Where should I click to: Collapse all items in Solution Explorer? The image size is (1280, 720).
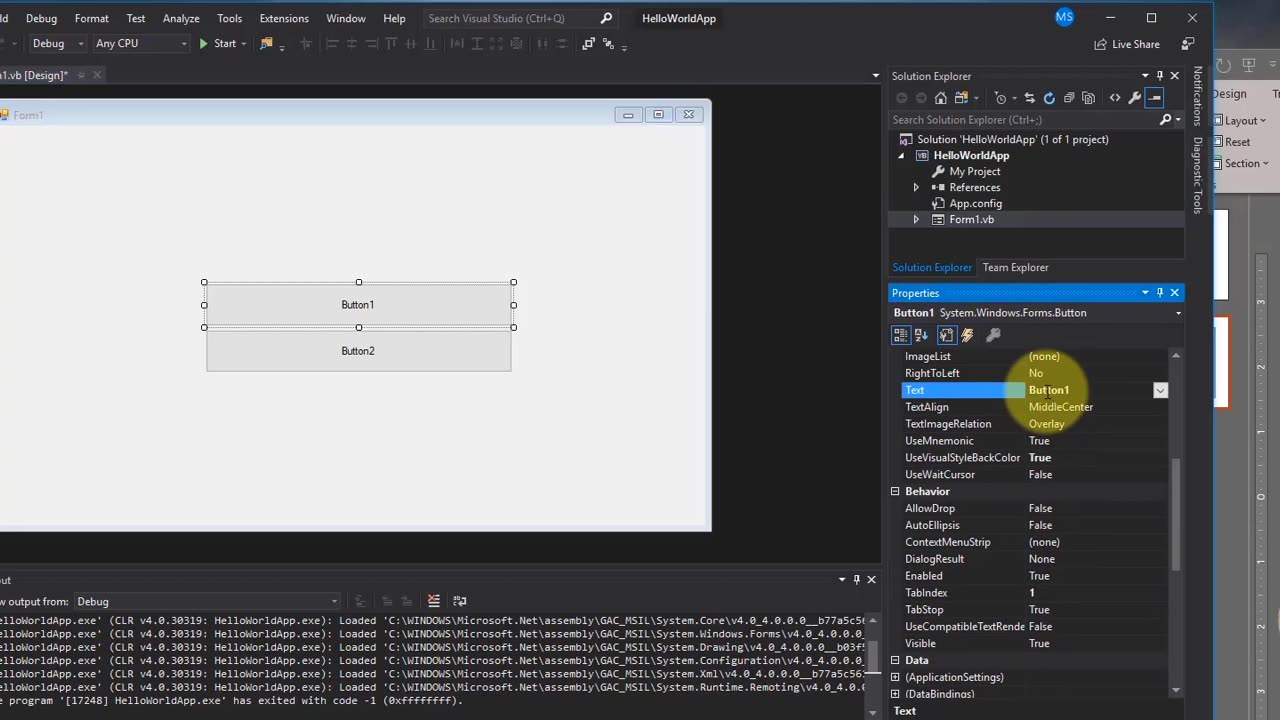coord(1069,98)
